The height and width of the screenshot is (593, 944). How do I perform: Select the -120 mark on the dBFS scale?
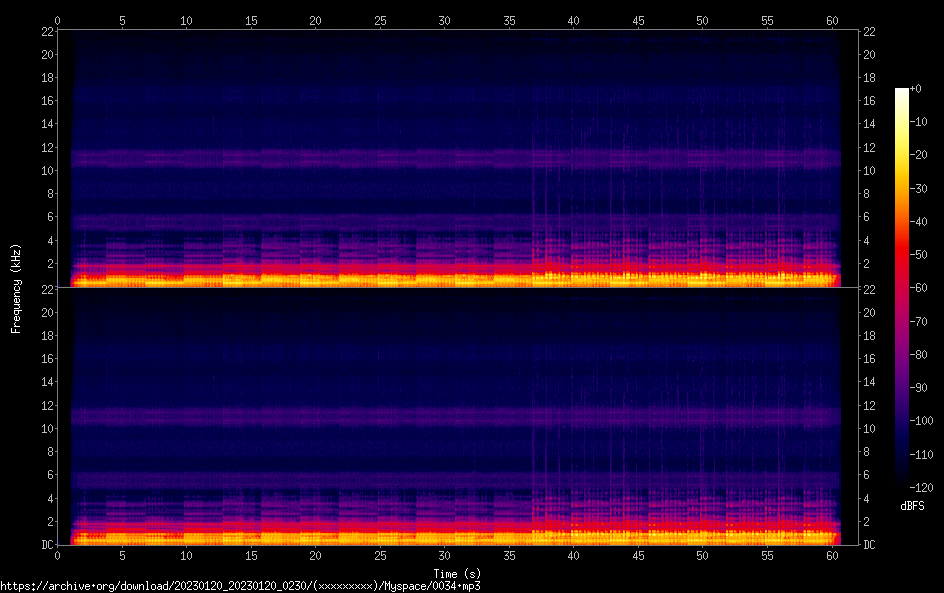pos(922,486)
